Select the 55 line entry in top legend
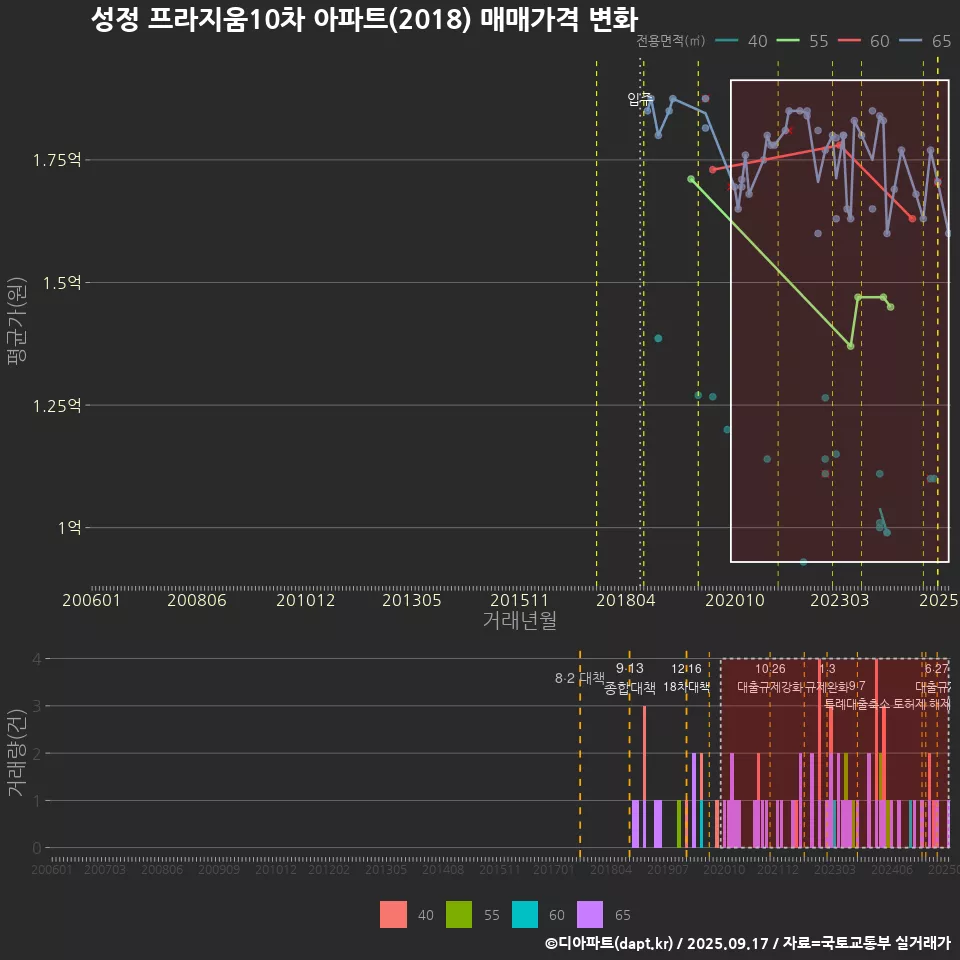 point(803,41)
